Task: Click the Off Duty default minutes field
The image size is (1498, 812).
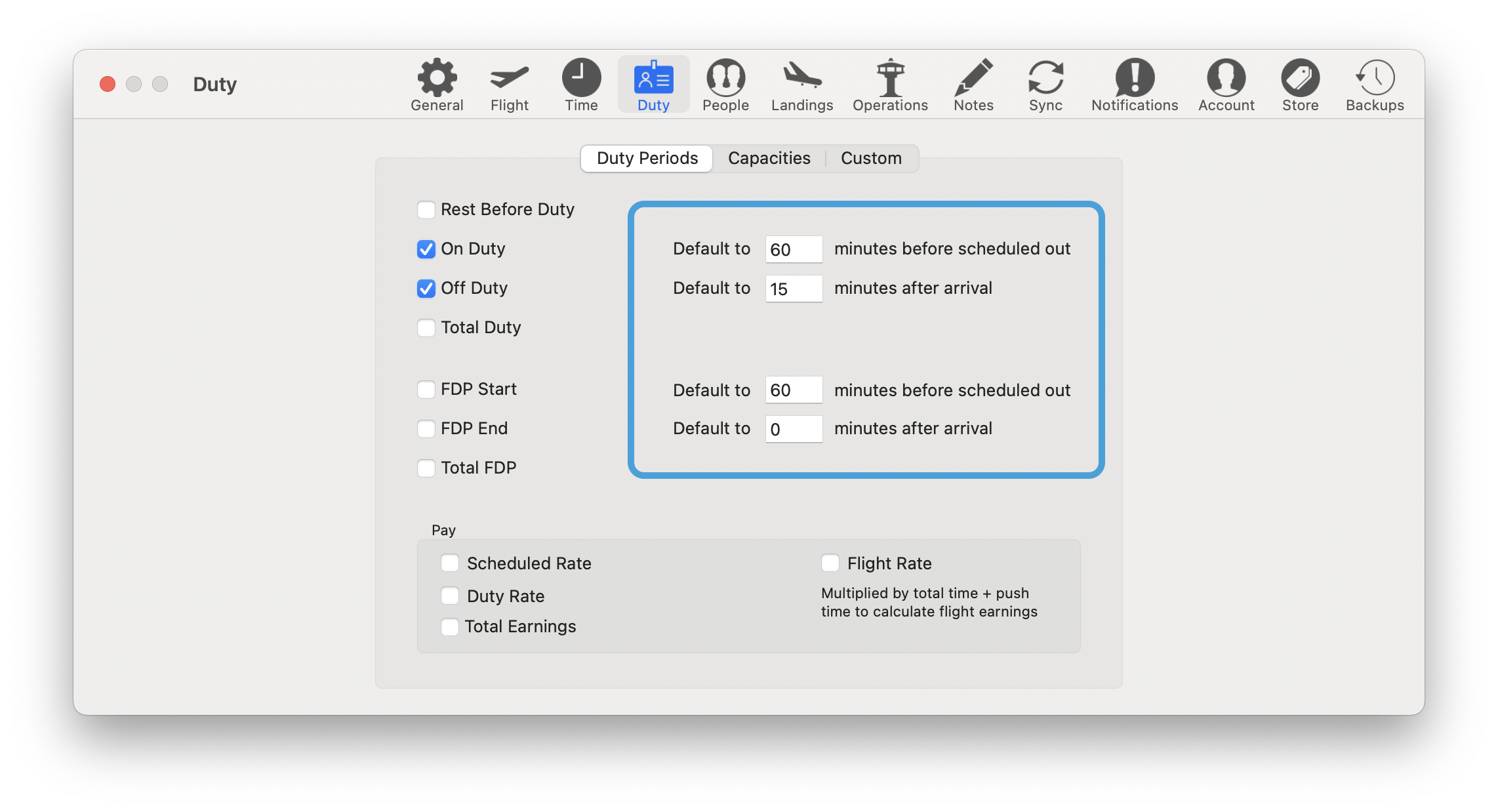Action: (794, 289)
